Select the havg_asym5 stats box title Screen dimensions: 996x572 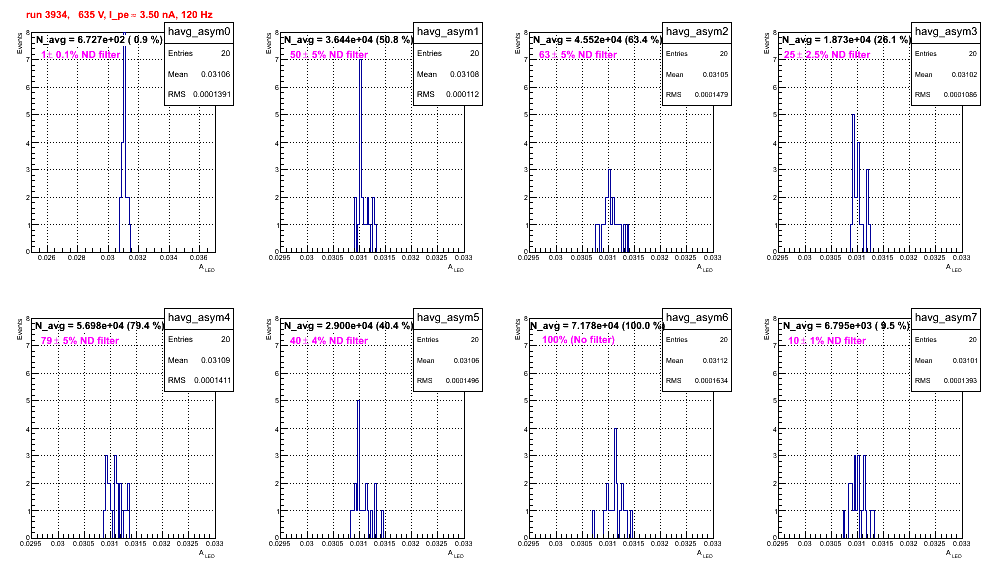coord(448,318)
